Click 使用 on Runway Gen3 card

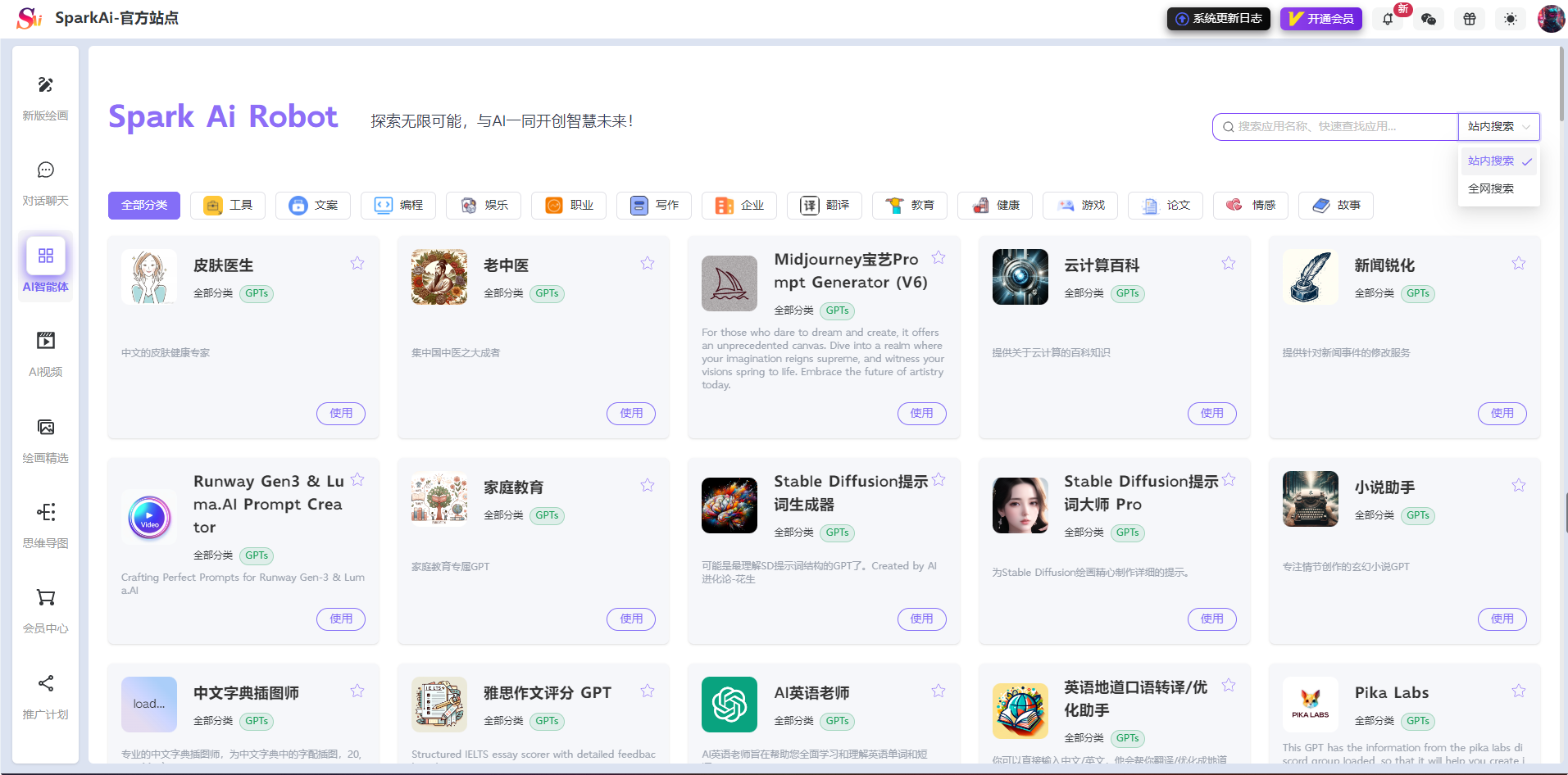click(x=341, y=619)
